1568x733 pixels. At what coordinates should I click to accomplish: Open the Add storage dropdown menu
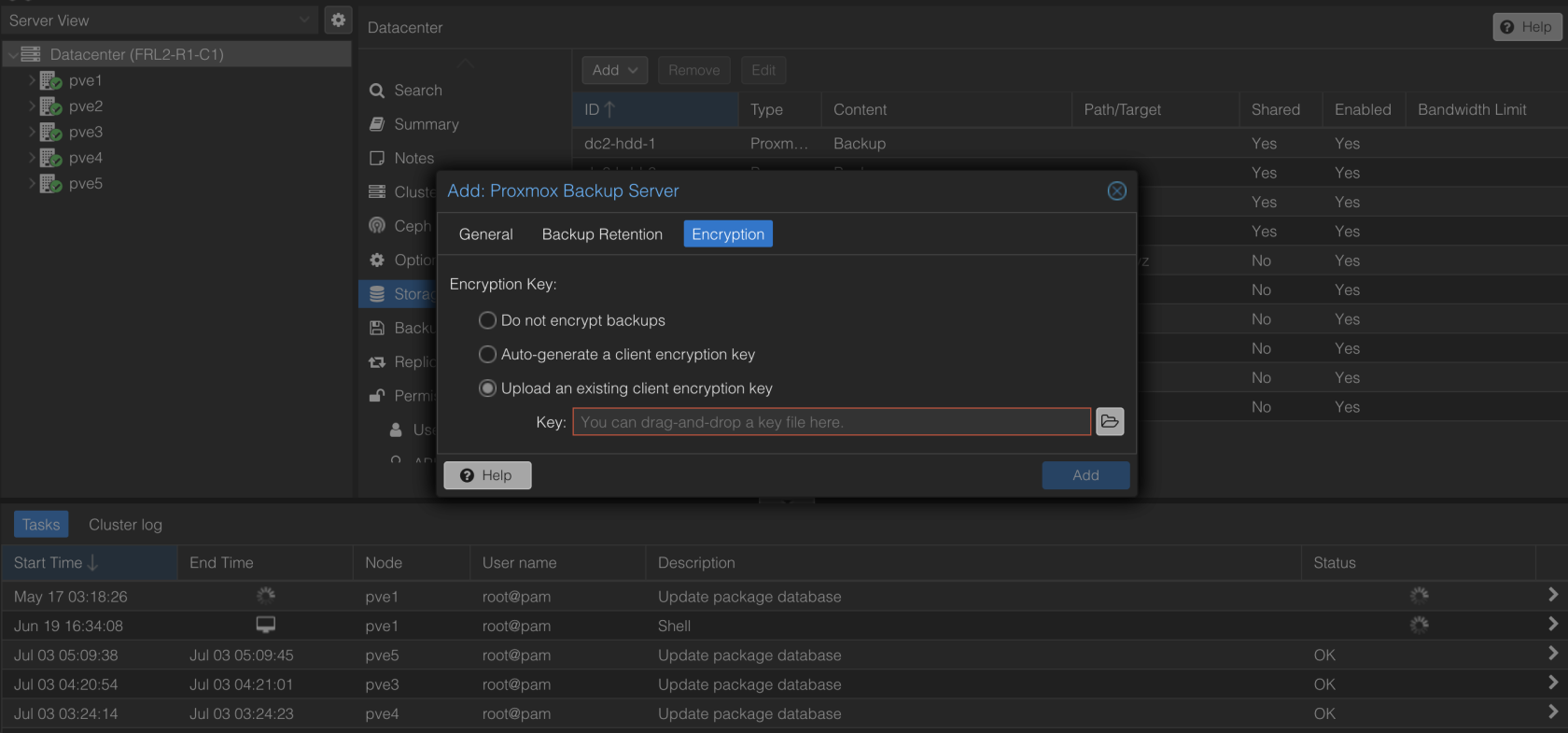614,70
